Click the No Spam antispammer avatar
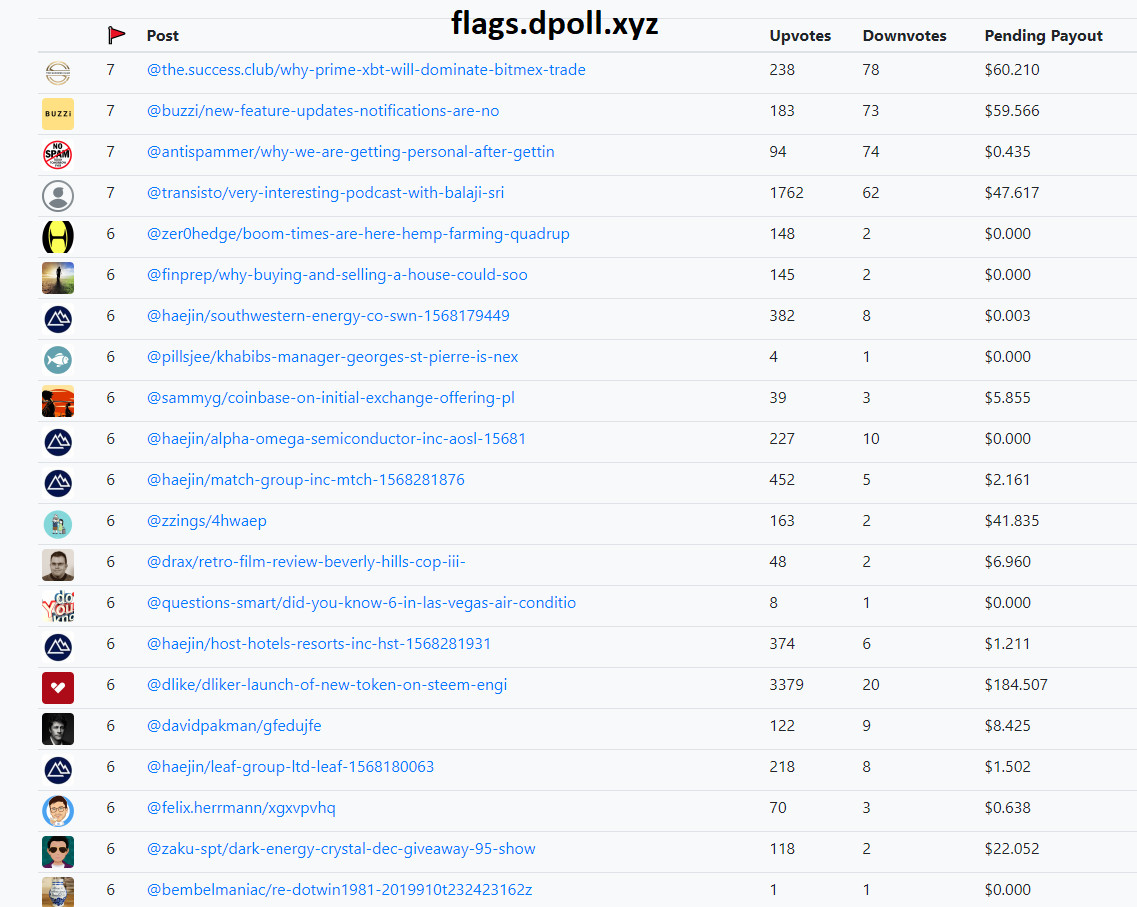 tap(58, 155)
